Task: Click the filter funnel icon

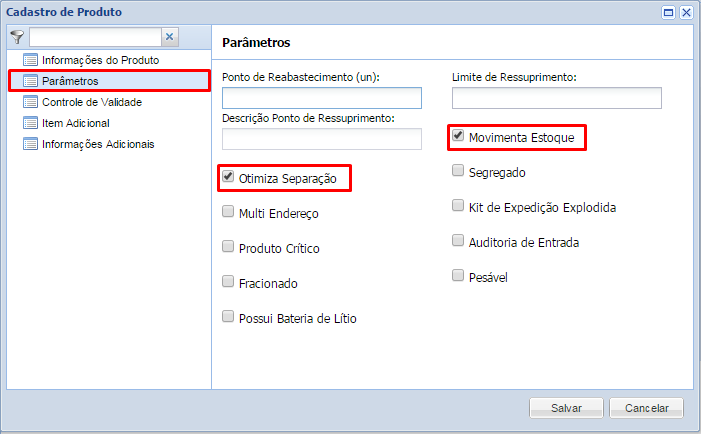Action: click(x=16, y=37)
